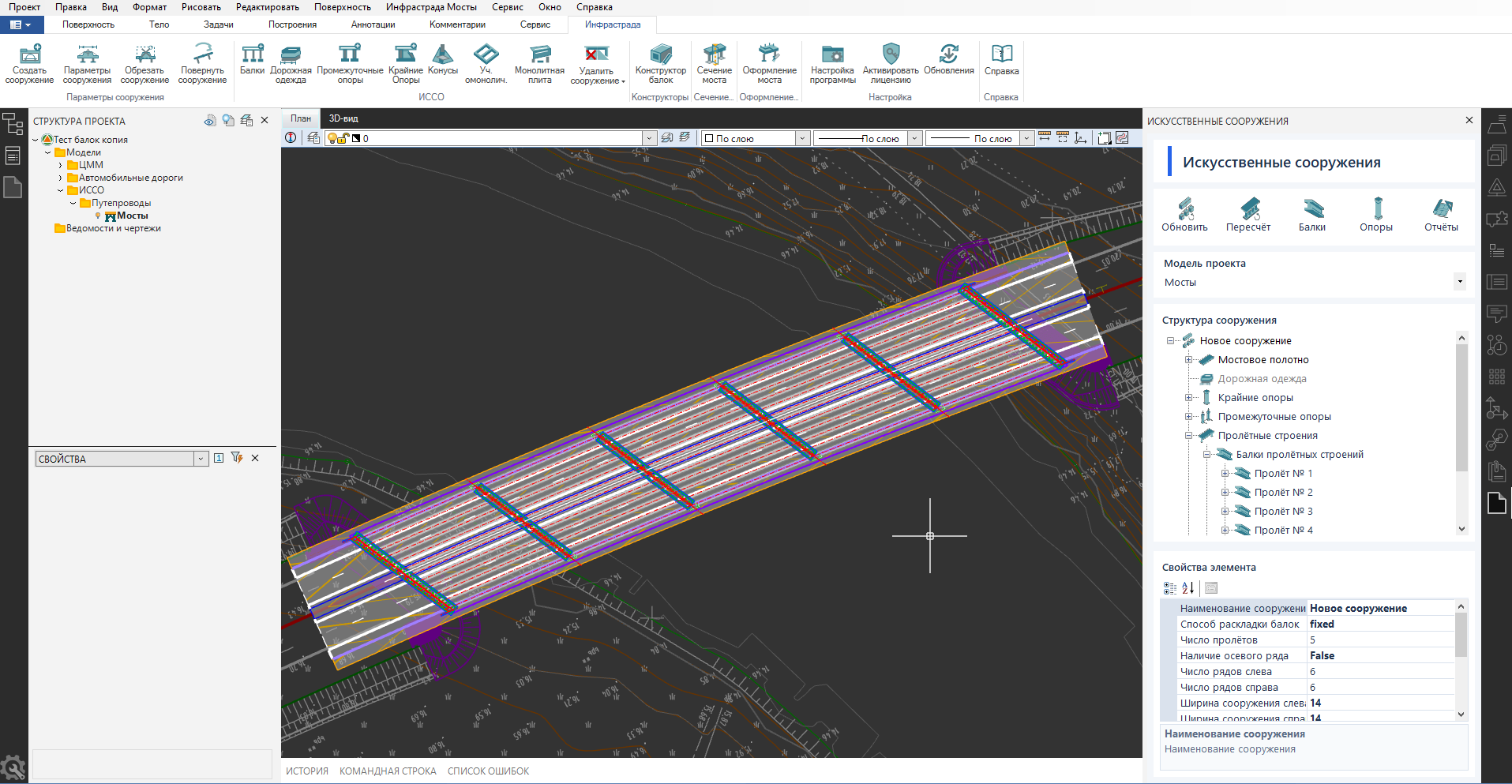This screenshot has height=784, width=1512.
Task: Open the Поверхность ribbon tab
Action: pos(88,24)
